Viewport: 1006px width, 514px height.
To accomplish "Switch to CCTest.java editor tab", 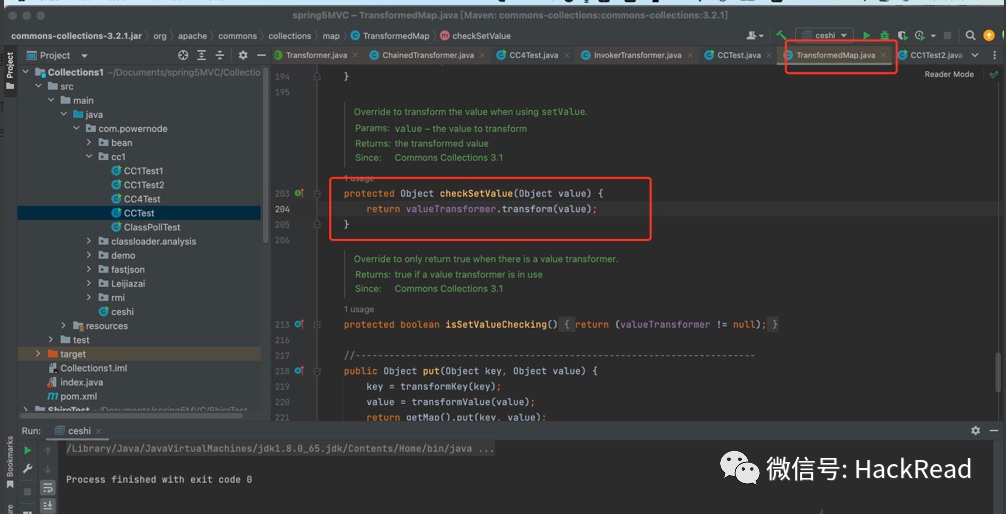I will pyautogui.click(x=739, y=55).
